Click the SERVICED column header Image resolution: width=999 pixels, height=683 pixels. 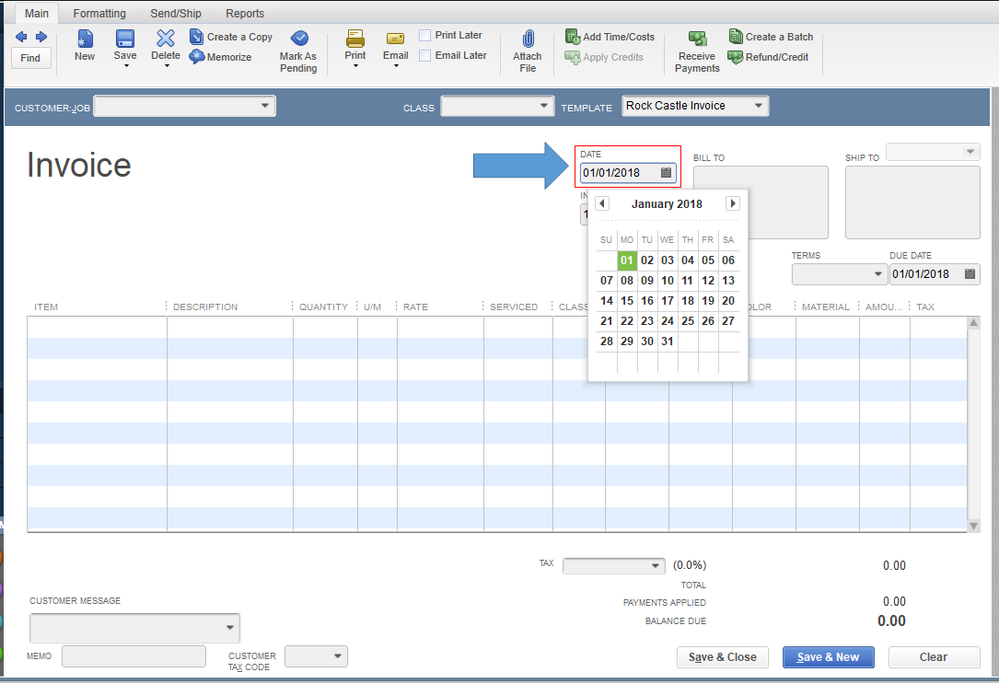click(x=514, y=307)
